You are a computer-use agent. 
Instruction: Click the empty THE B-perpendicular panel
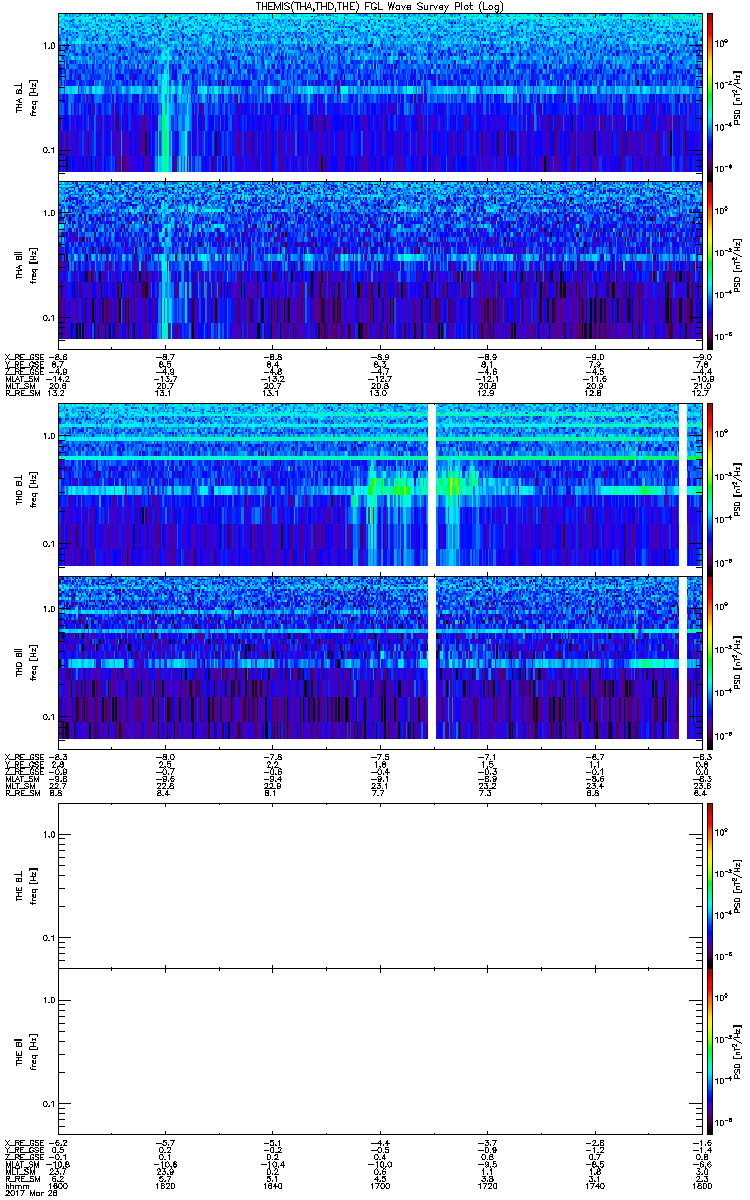pos(381,884)
